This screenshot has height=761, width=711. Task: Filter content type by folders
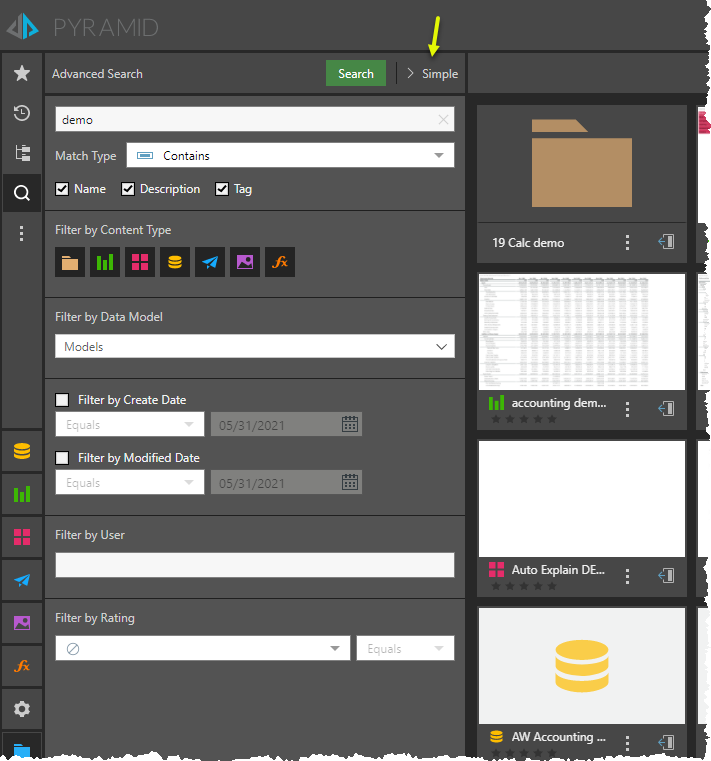point(70,262)
